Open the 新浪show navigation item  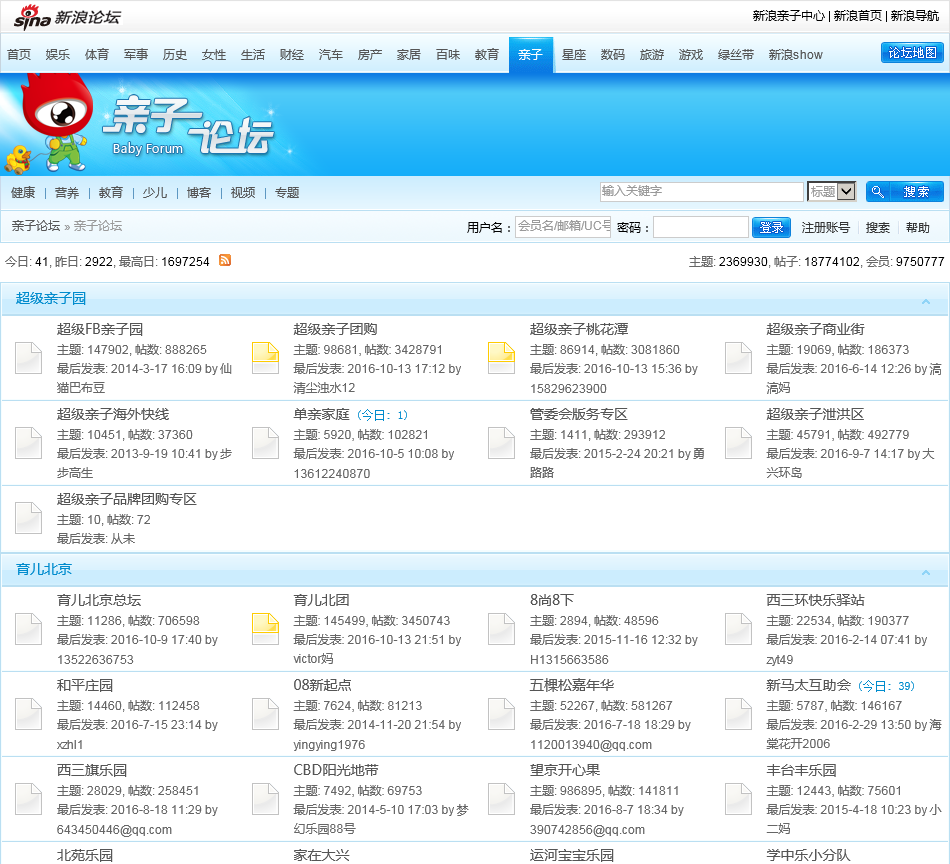[x=796, y=55]
